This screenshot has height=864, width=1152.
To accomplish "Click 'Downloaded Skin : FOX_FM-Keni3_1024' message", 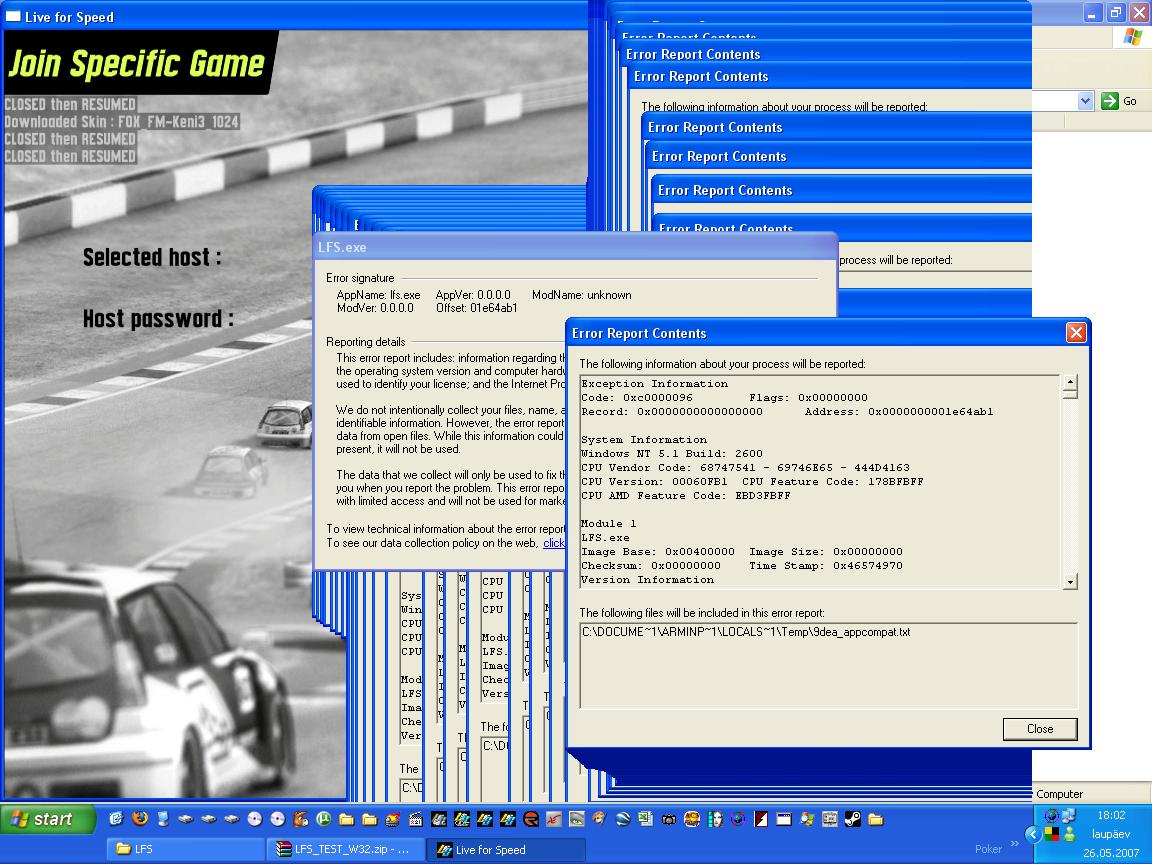I will [x=121, y=122].
